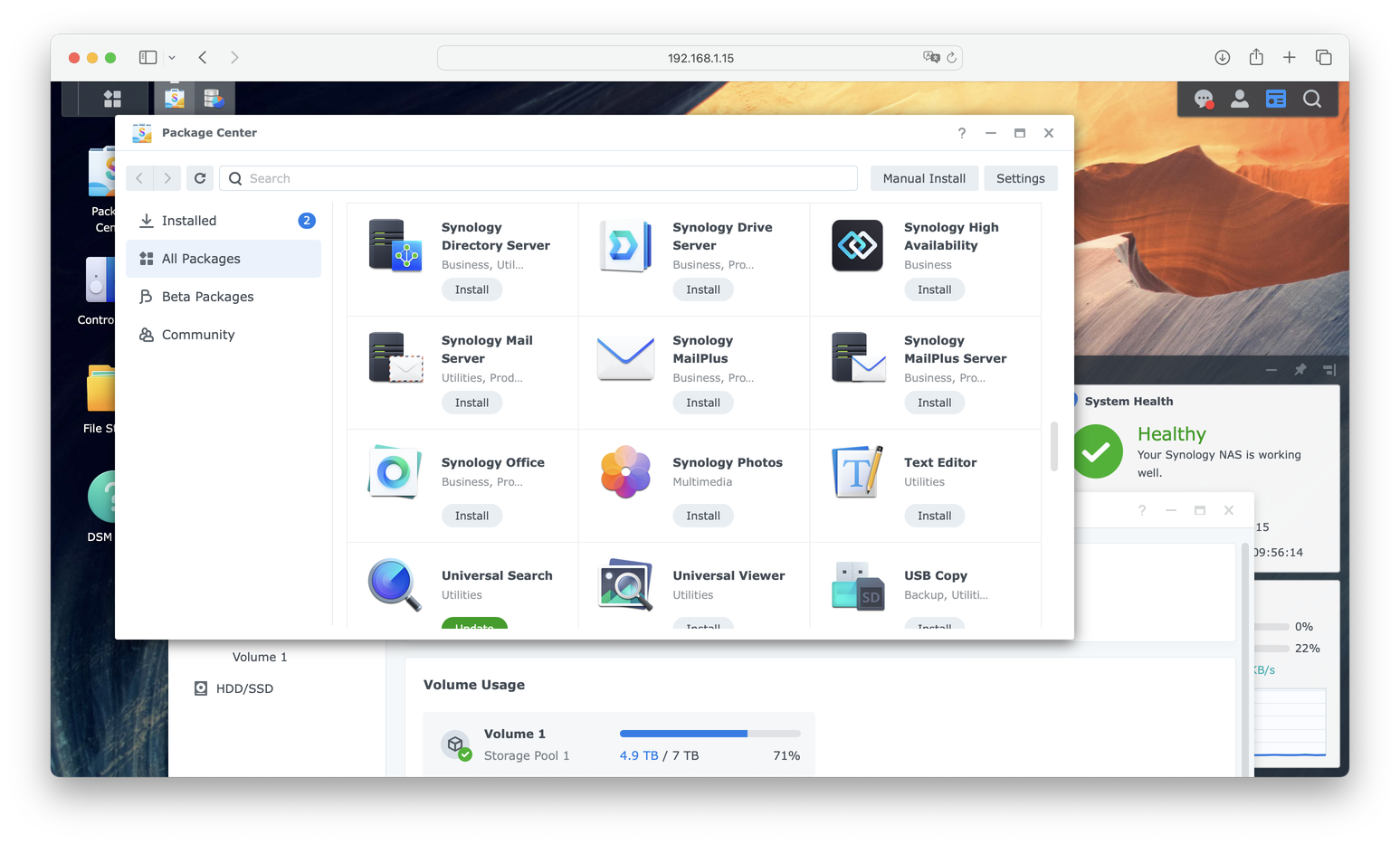Click the Package Center search field

coord(538,178)
